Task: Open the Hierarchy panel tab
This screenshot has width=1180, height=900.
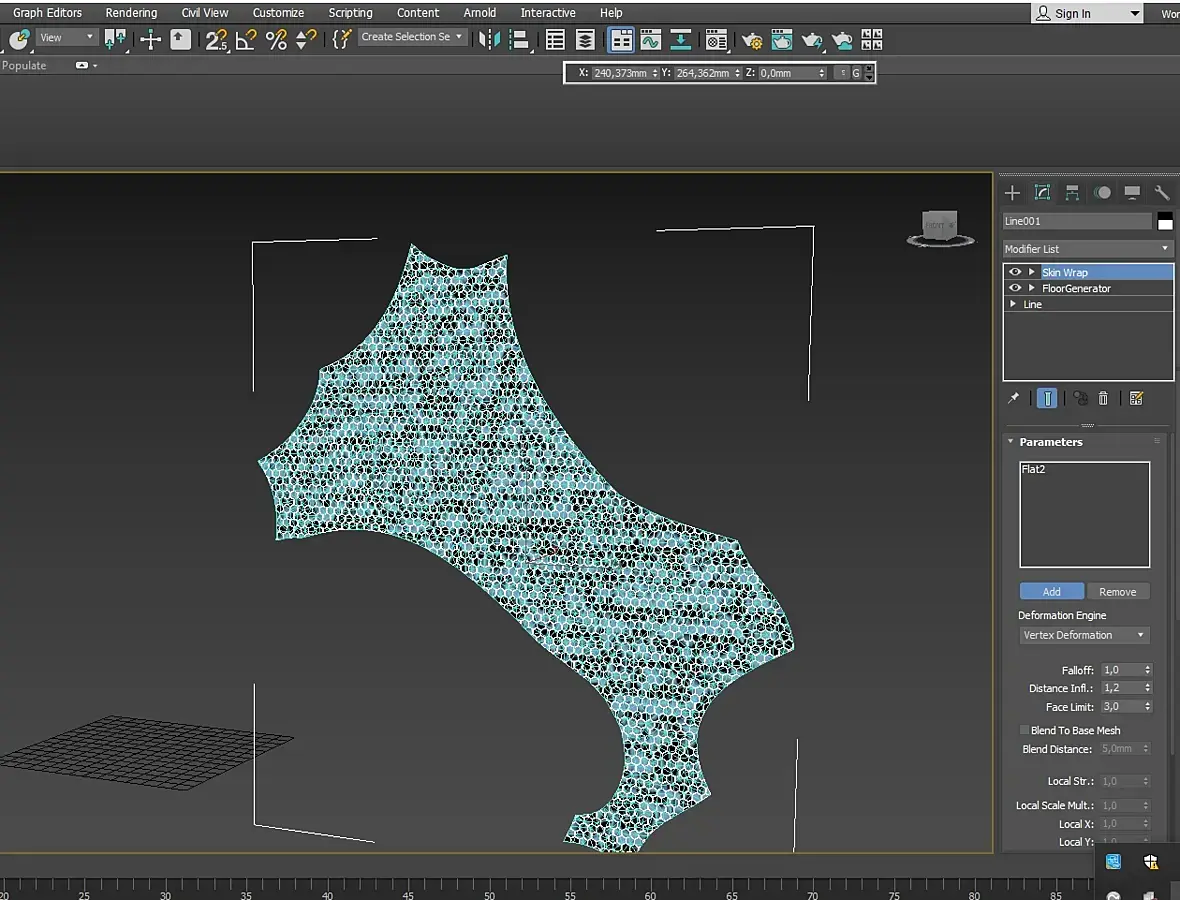Action: (x=1072, y=193)
